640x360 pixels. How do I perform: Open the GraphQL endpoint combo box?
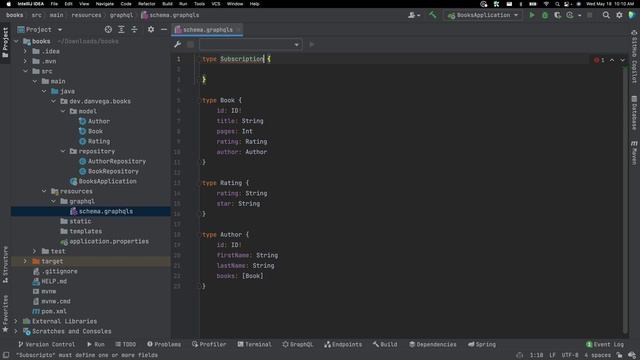pyautogui.click(x=250, y=44)
